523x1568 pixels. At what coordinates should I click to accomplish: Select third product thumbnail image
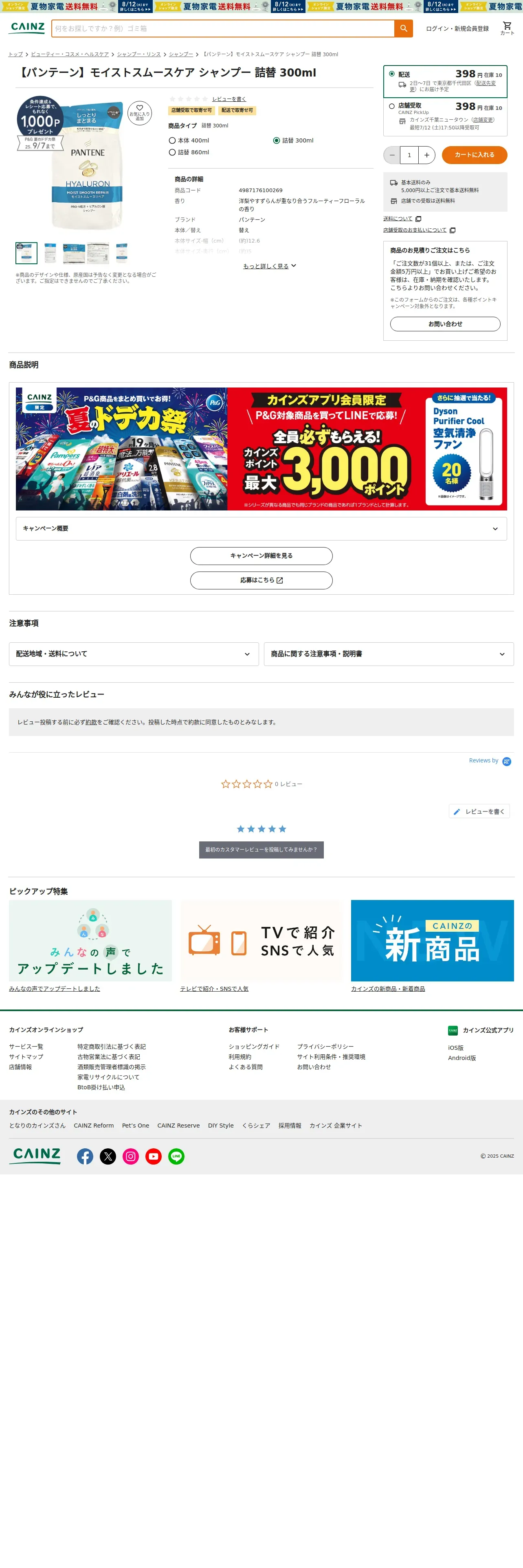coord(74,253)
